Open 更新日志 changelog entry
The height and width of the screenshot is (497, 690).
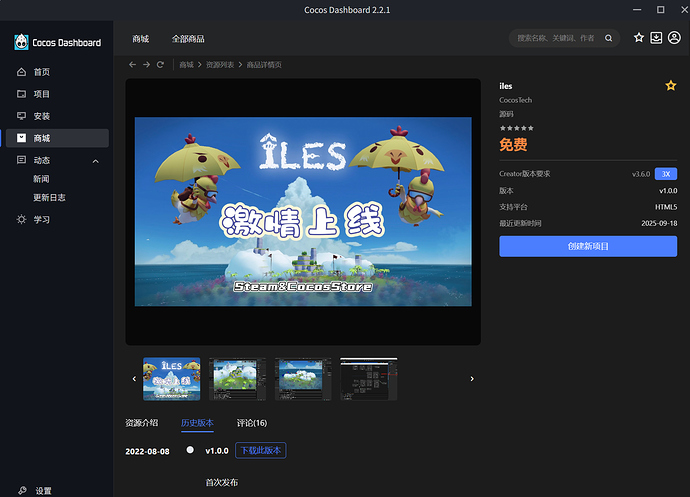click(x=49, y=197)
